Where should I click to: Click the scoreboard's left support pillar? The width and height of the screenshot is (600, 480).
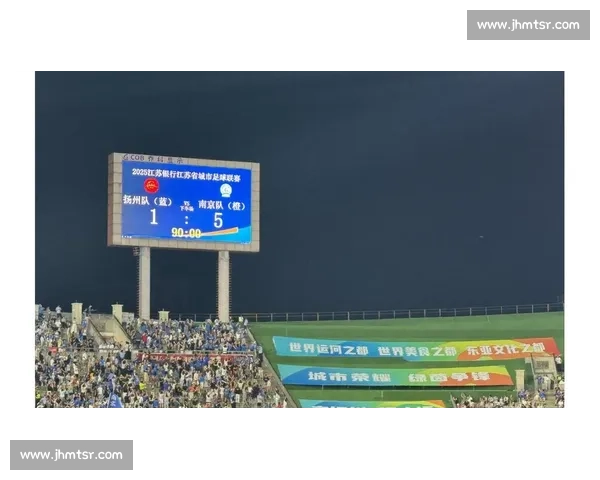(x=144, y=284)
